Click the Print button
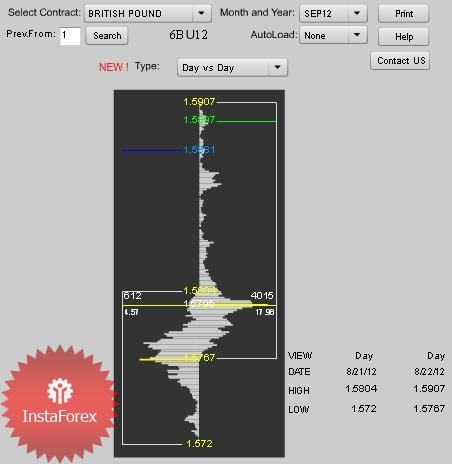The height and width of the screenshot is (464, 452). (x=403, y=14)
